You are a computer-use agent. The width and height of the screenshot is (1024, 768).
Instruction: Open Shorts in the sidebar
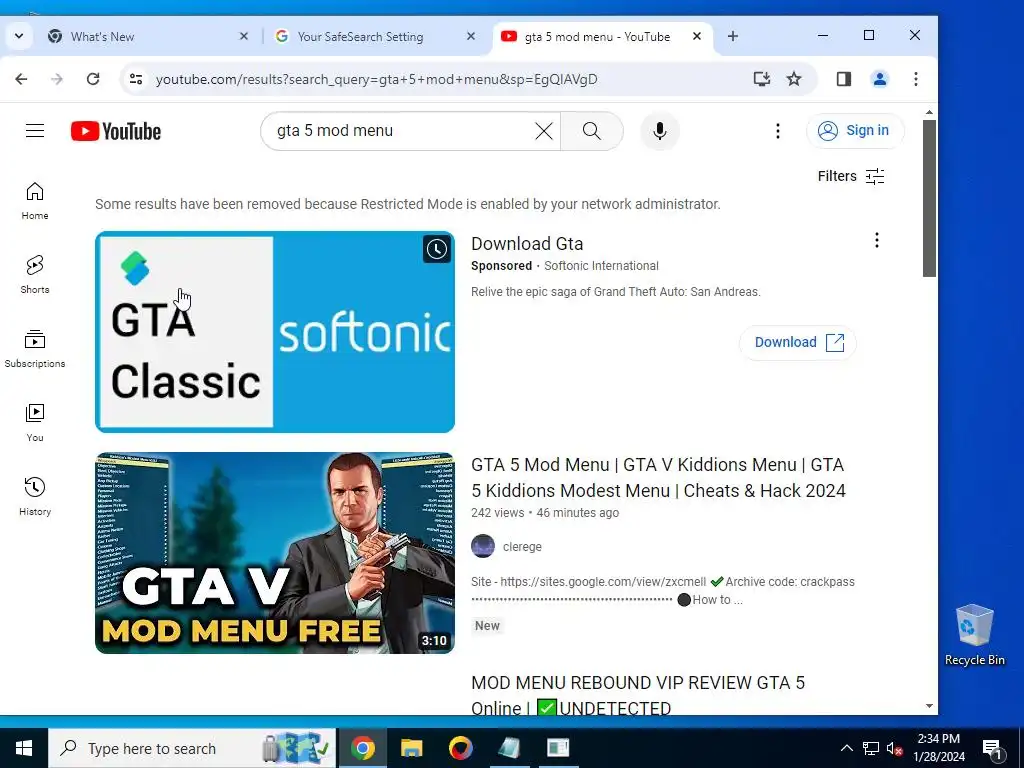tap(35, 274)
